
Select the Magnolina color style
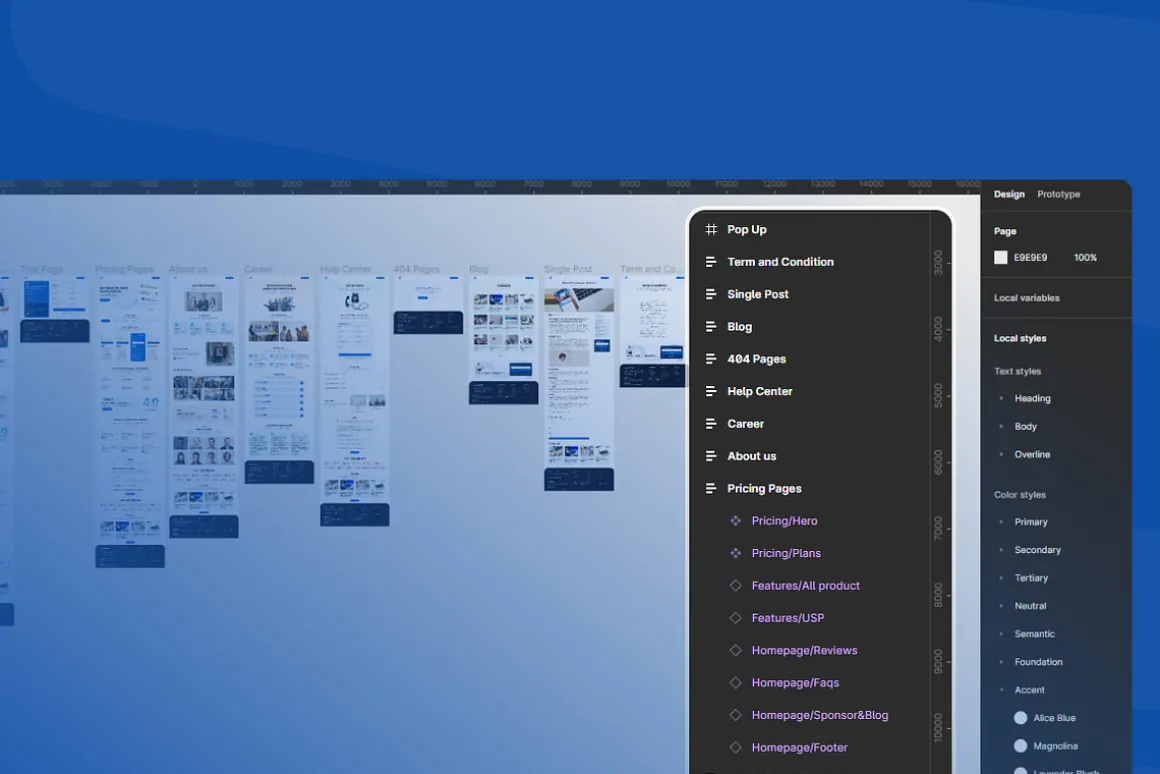coord(1045,746)
